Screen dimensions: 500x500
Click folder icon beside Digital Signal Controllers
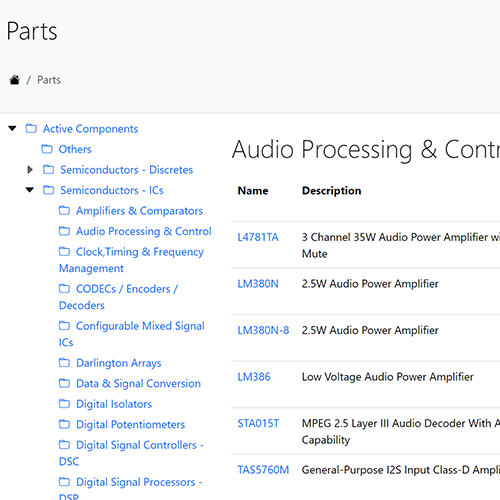[64, 445]
